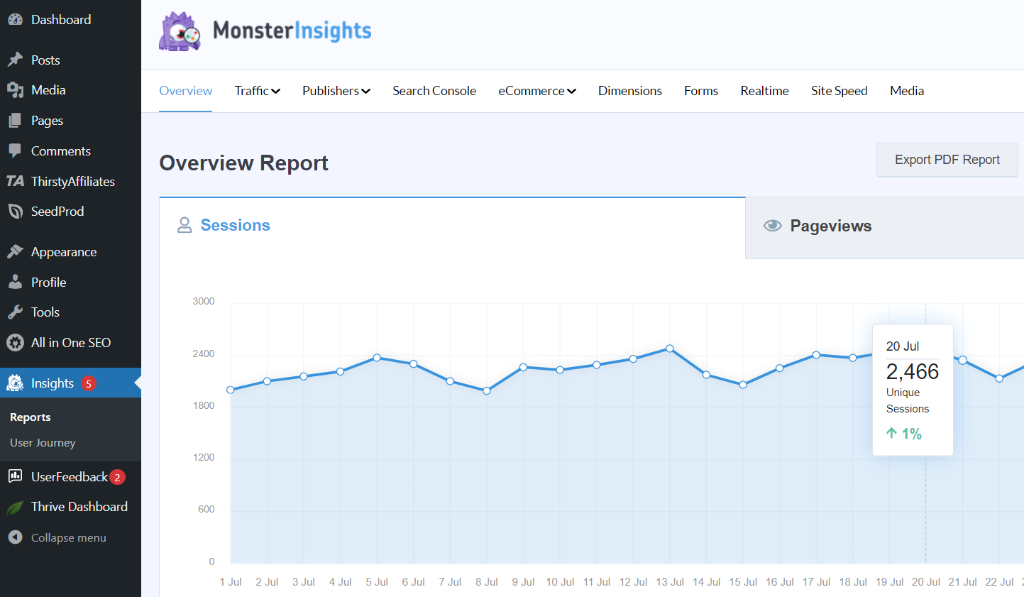The height and width of the screenshot is (597, 1024).
Task: Expand the Publishers dropdown menu
Action: [336, 91]
